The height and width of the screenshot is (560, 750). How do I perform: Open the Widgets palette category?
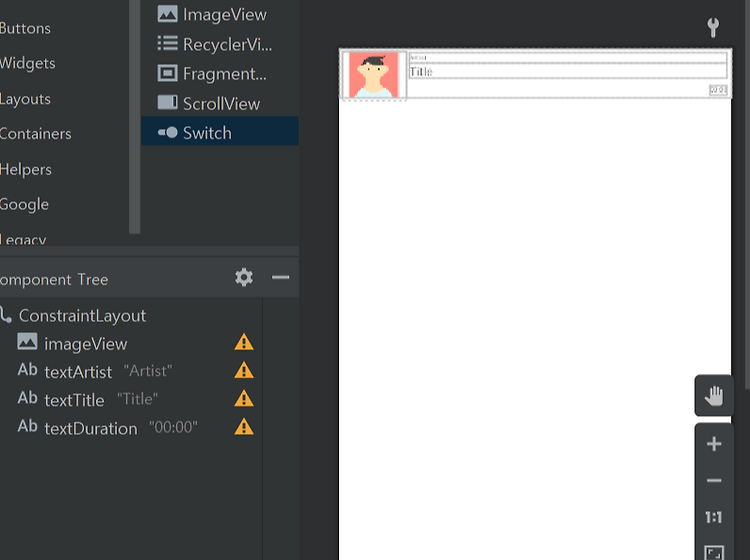pyautogui.click(x=27, y=63)
